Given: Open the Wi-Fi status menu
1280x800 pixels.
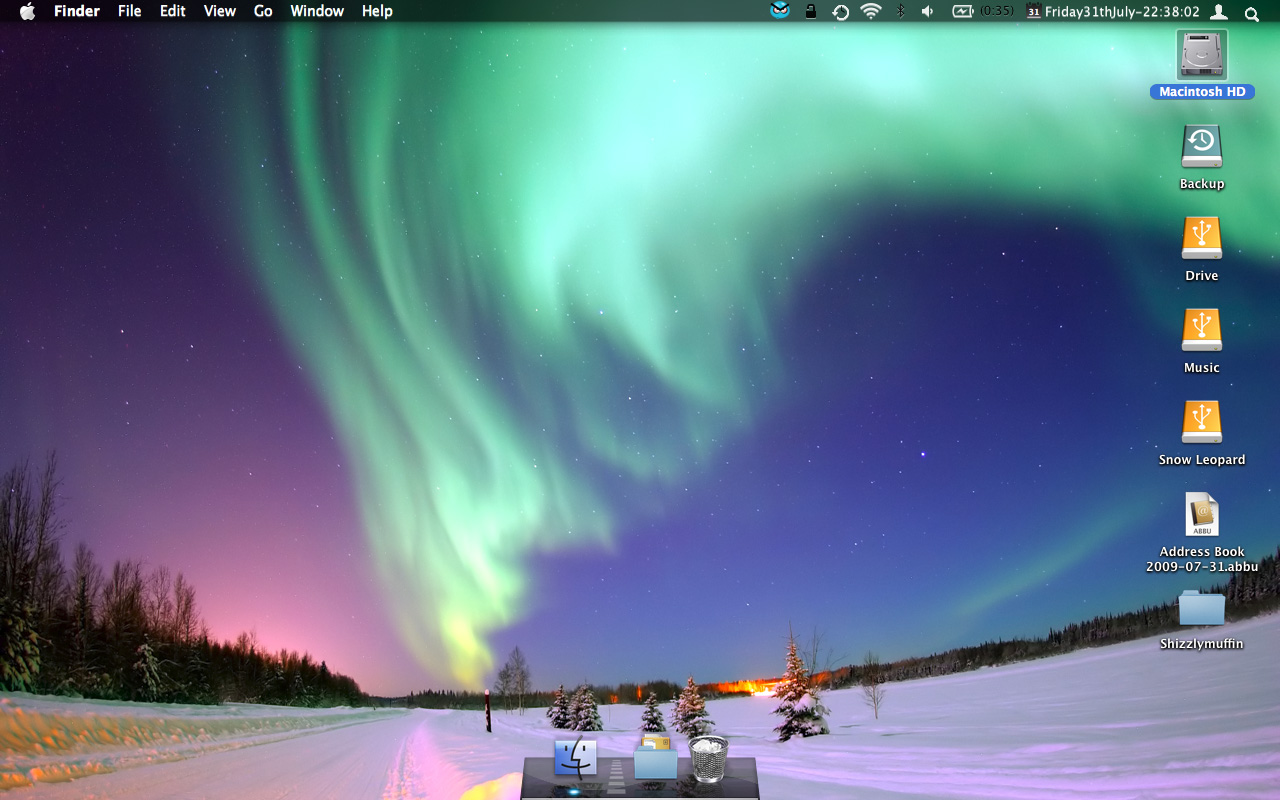Looking at the screenshot, I should (871, 11).
